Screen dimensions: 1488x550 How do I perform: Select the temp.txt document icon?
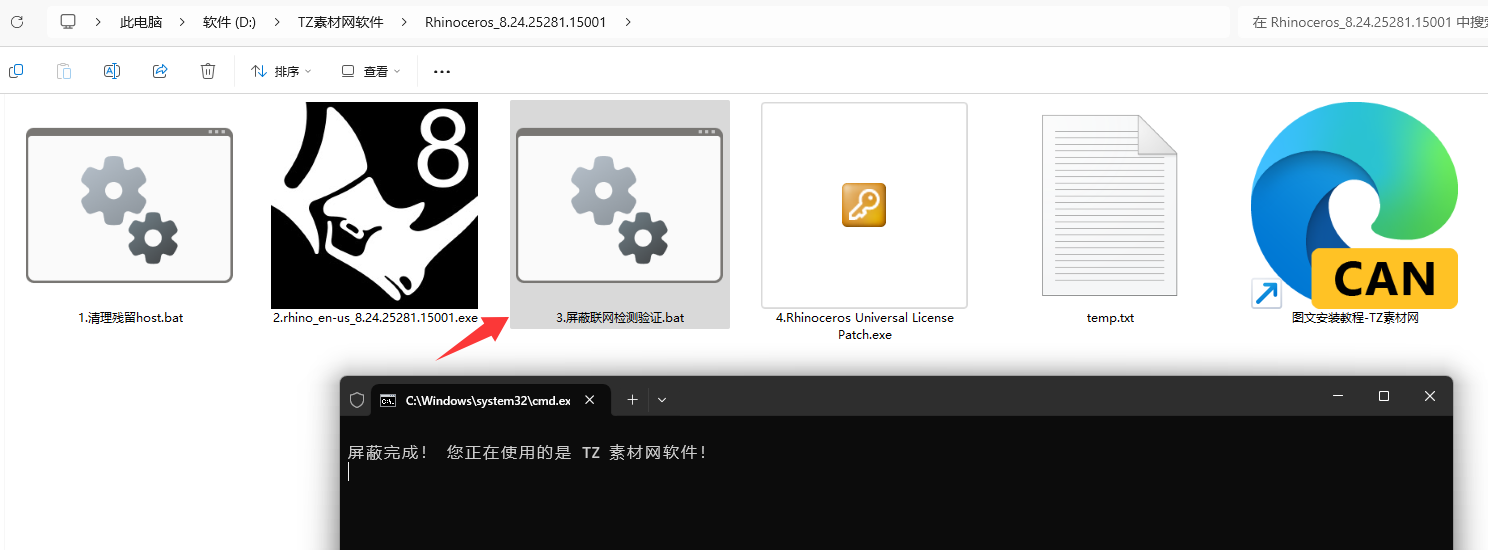click(1109, 205)
